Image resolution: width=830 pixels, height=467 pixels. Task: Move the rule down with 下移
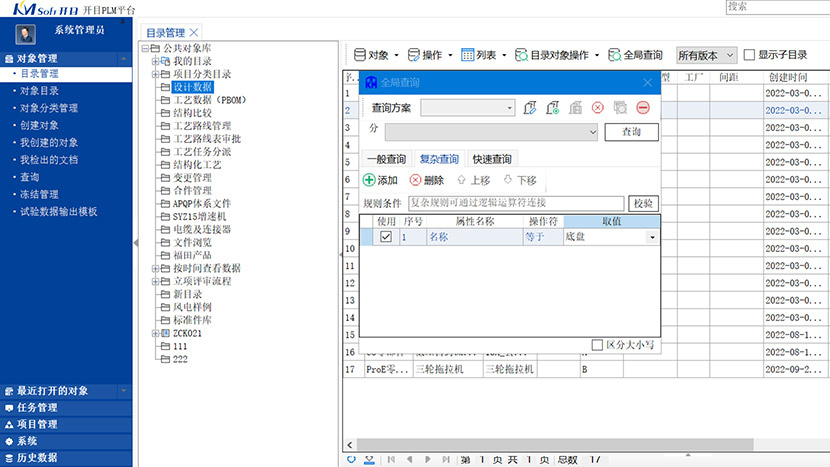pos(520,180)
